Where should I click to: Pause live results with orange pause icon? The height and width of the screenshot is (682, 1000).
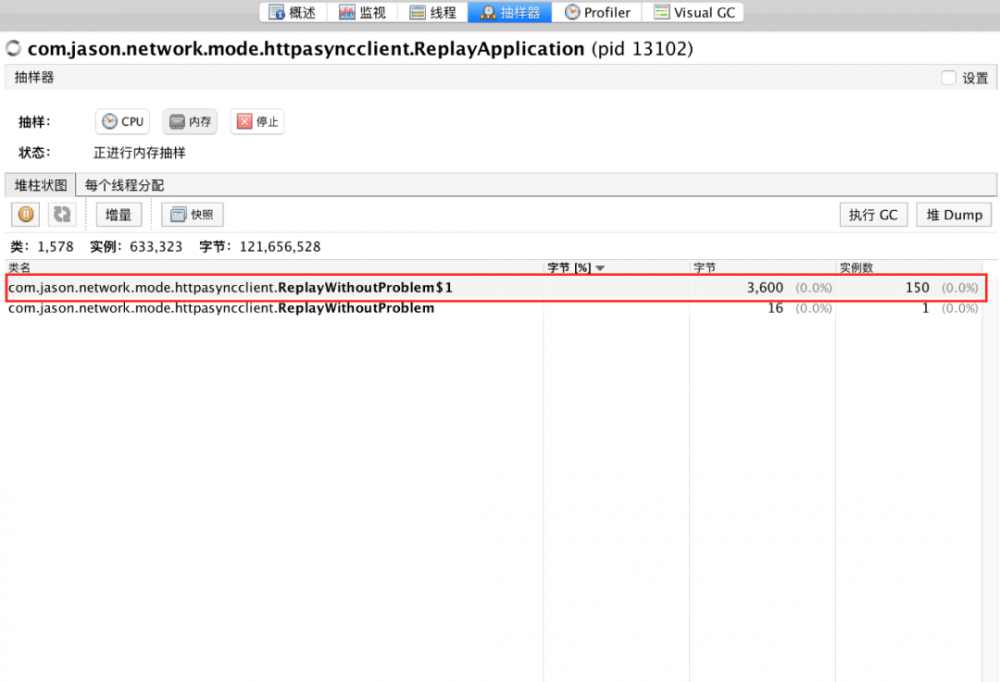click(x=26, y=214)
